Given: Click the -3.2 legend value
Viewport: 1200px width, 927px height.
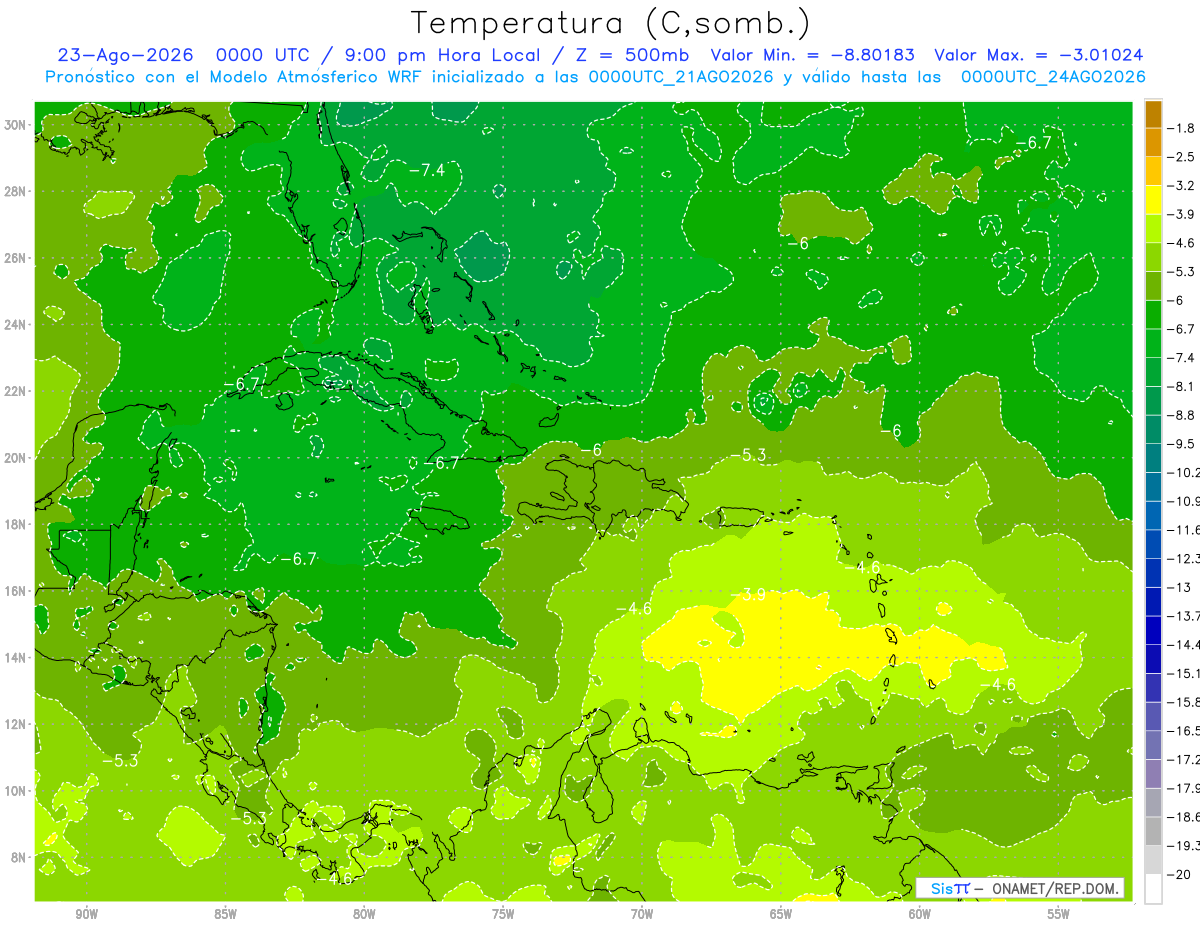Looking at the screenshot, I should [1182, 186].
